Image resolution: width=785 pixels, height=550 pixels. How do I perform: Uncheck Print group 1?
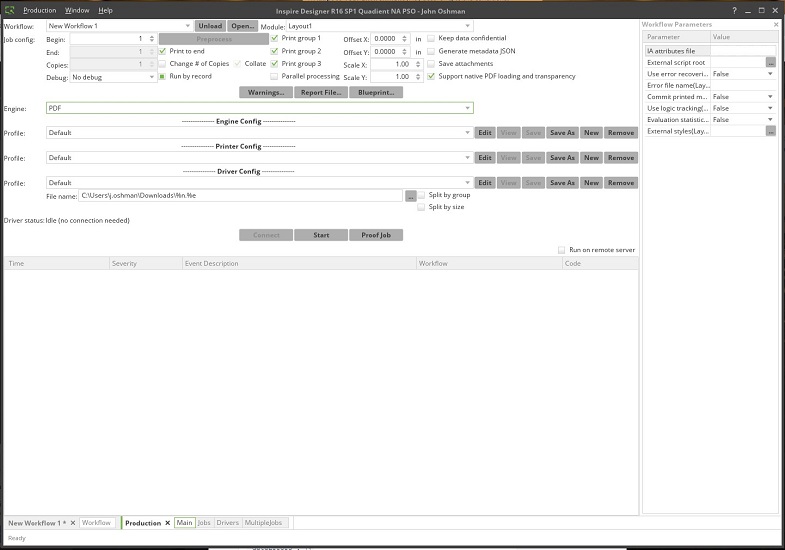pyautogui.click(x=275, y=38)
